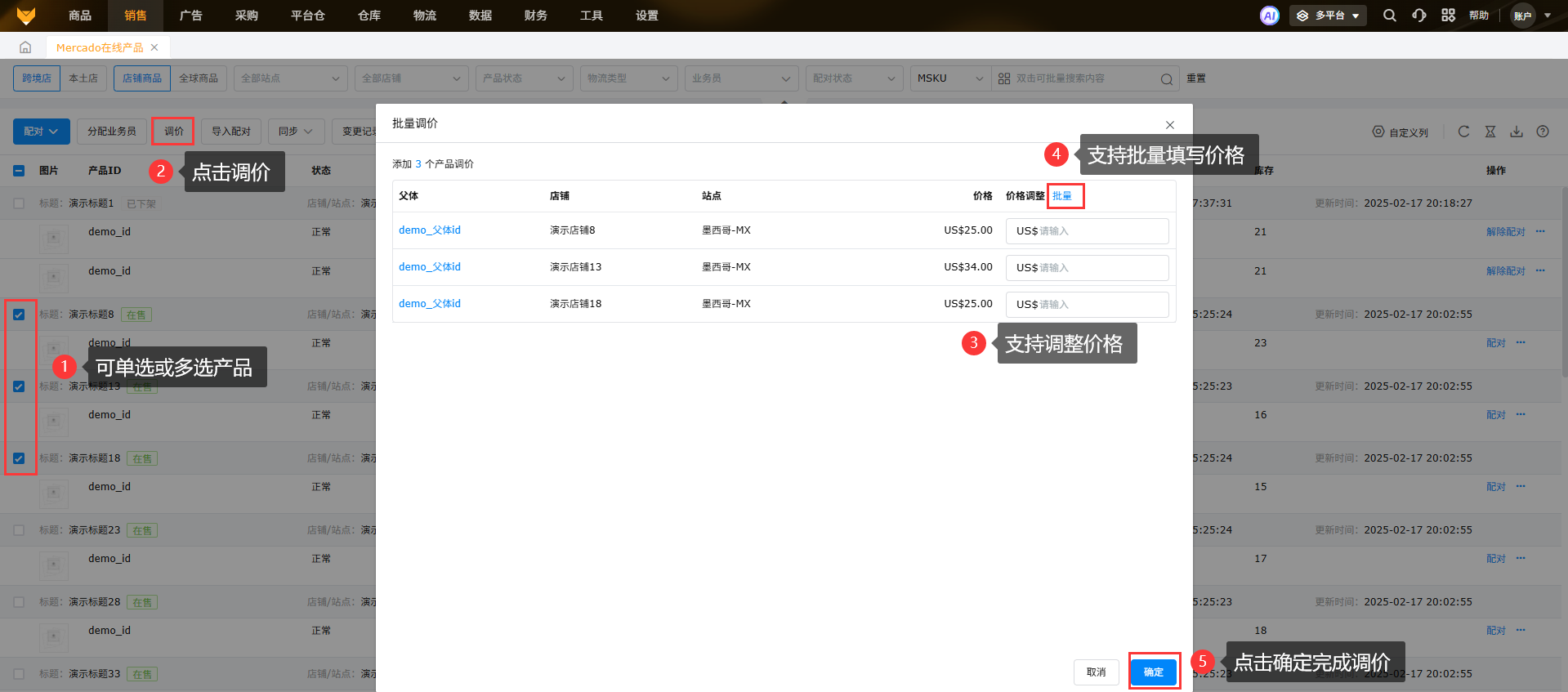This screenshot has height=692, width=1568.
Task: Open customer service headset icon
Action: [1418, 16]
